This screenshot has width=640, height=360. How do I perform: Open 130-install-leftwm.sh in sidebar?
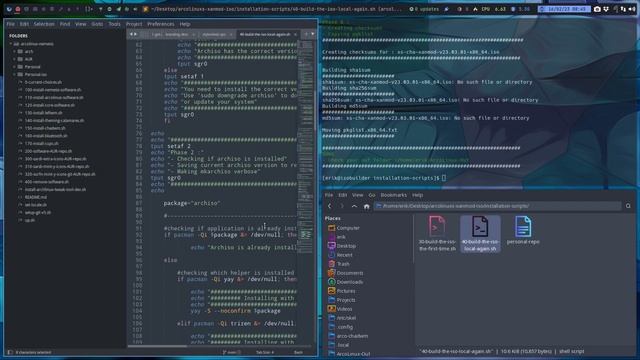coord(43,113)
